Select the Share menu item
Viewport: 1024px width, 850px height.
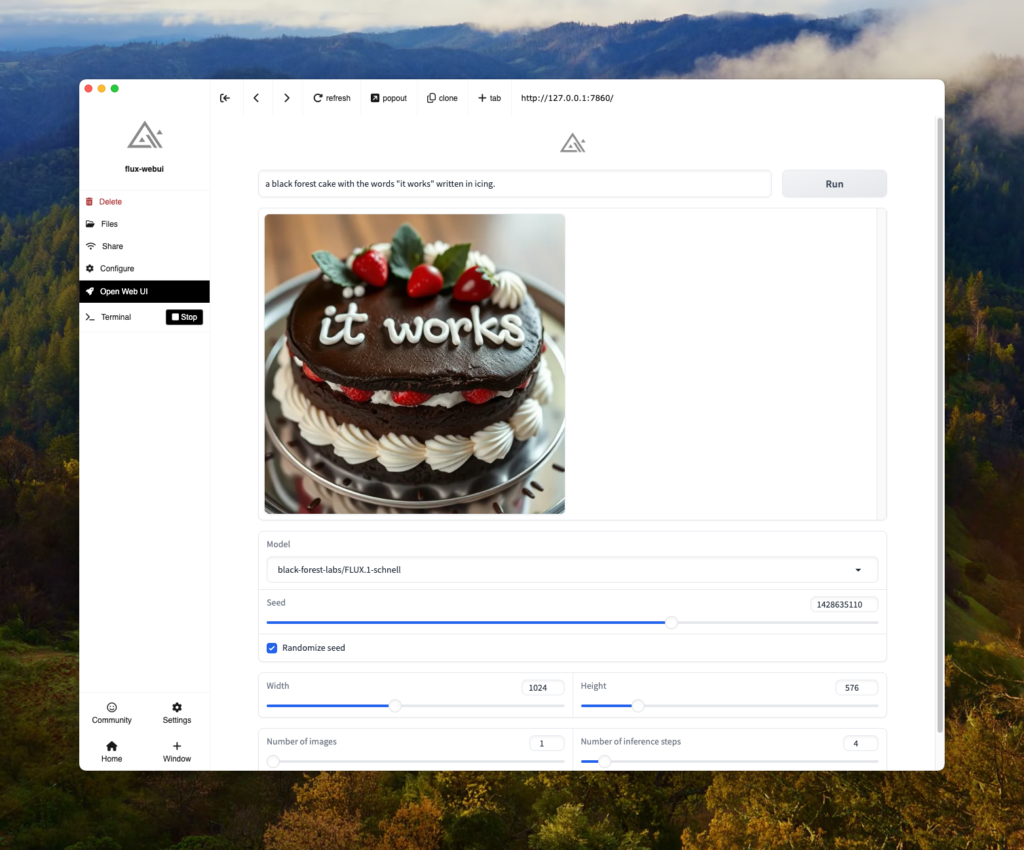point(144,246)
